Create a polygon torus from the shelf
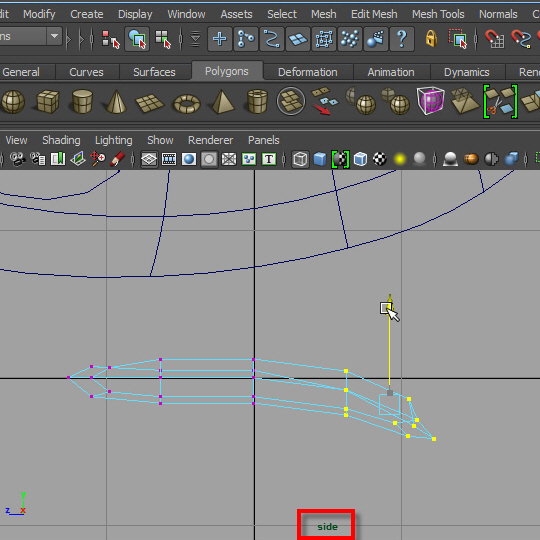This screenshot has height=540, width=540. pyautogui.click(x=187, y=103)
